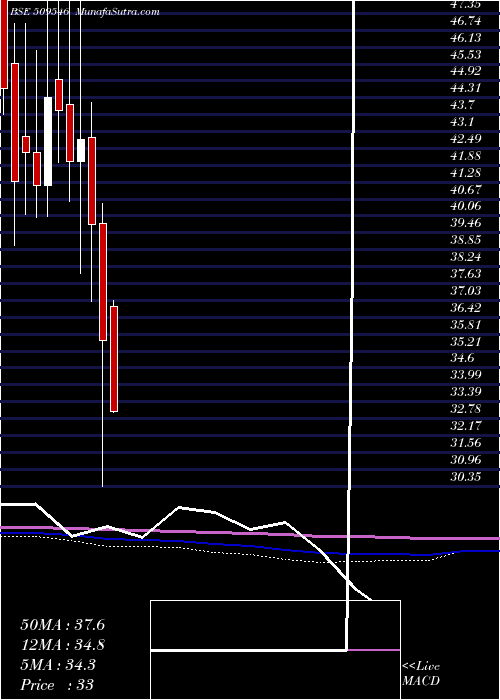This screenshot has height=700, width=500.
Task: Click price axis label 41.28
Action: [x=466, y=173]
